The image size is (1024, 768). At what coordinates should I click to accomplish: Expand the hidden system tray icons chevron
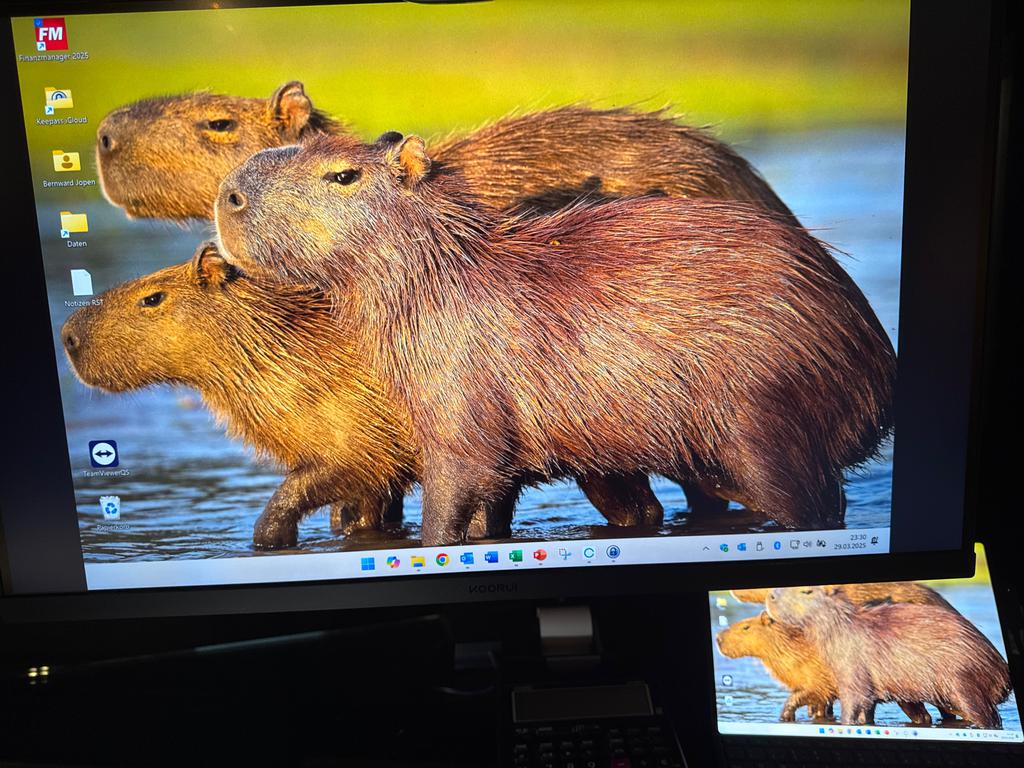(x=706, y=549)
